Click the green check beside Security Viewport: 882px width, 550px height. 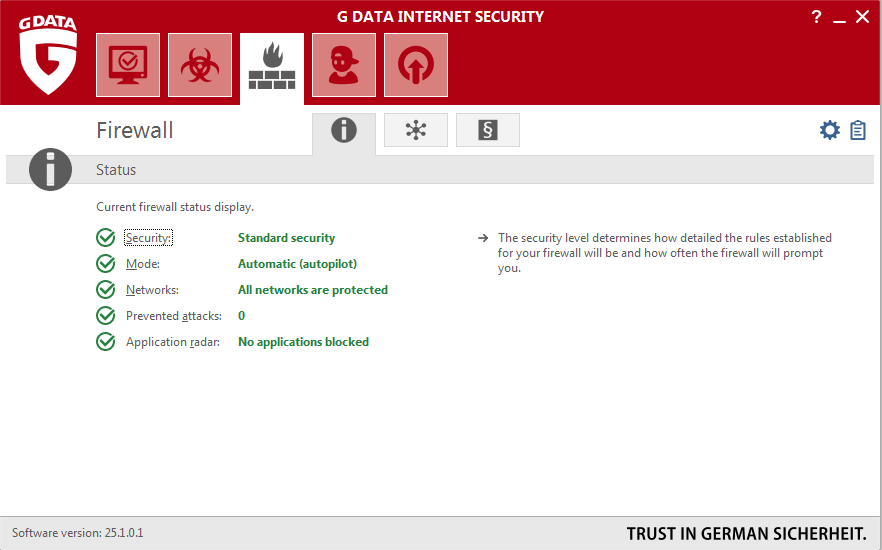click(x=106, y=237)
